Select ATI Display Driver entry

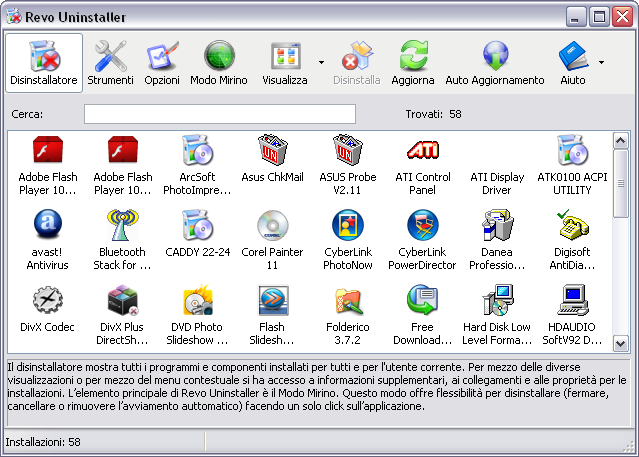click(x=497, y=183)
